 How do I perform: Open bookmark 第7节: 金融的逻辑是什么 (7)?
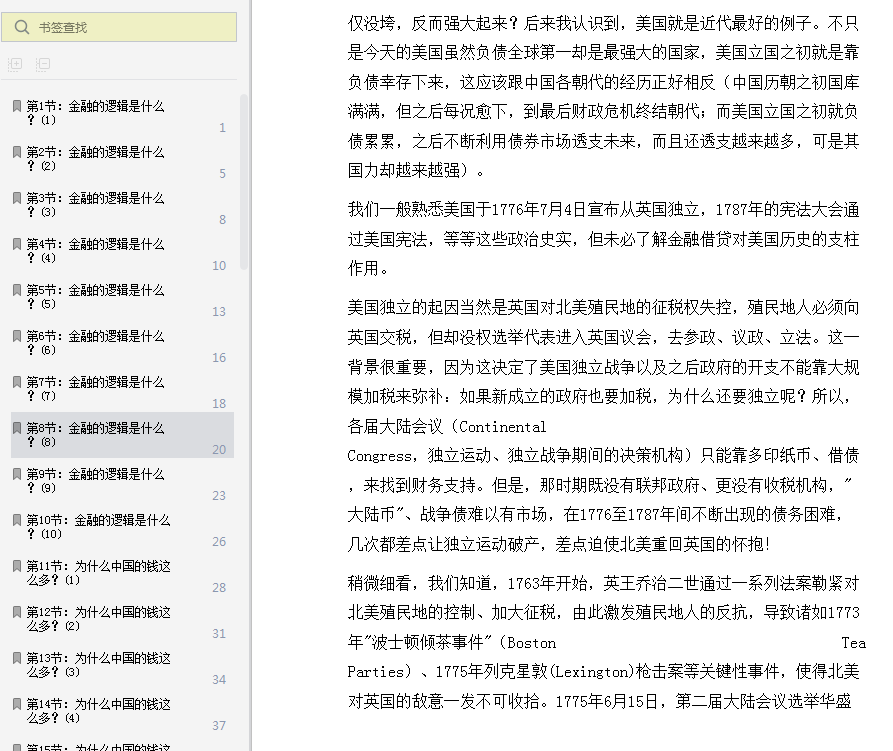pyautogui.click(x=122, y=389)
